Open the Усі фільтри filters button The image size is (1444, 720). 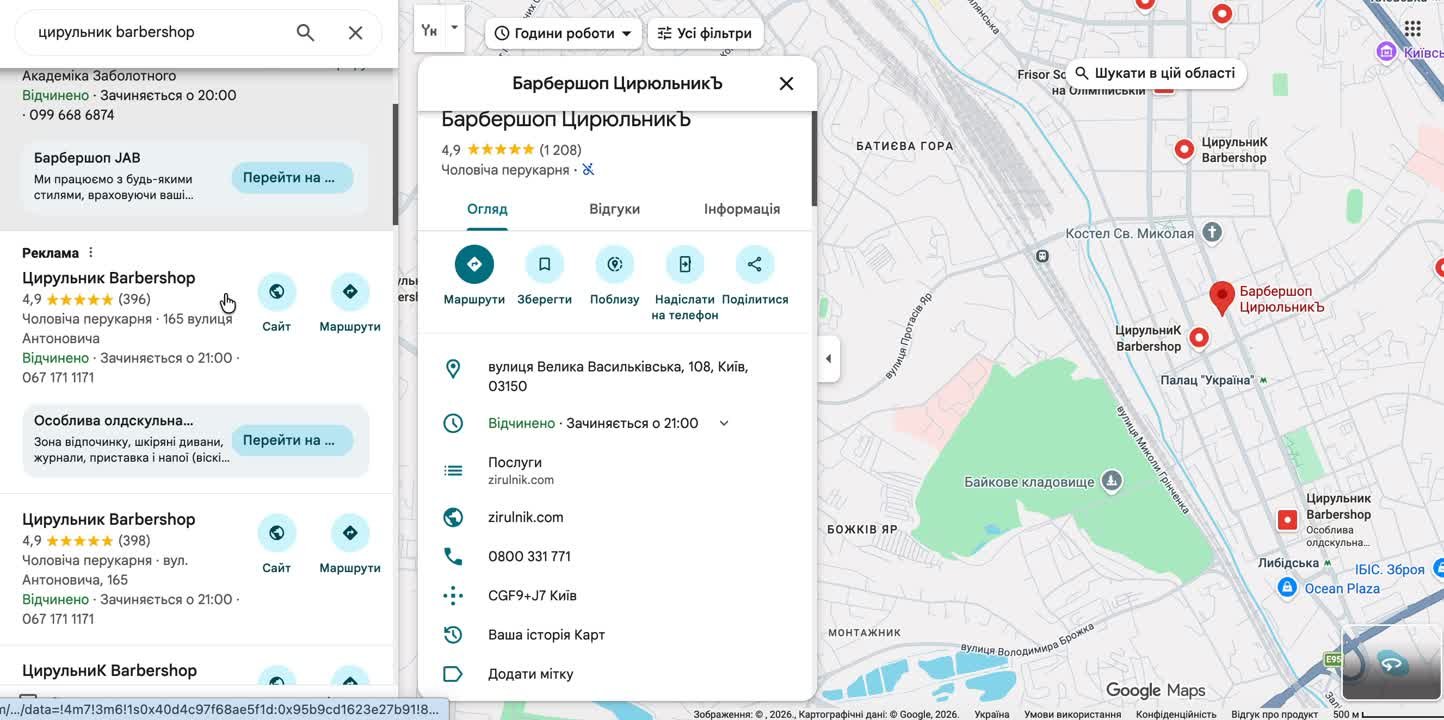[x=705, y=33]
